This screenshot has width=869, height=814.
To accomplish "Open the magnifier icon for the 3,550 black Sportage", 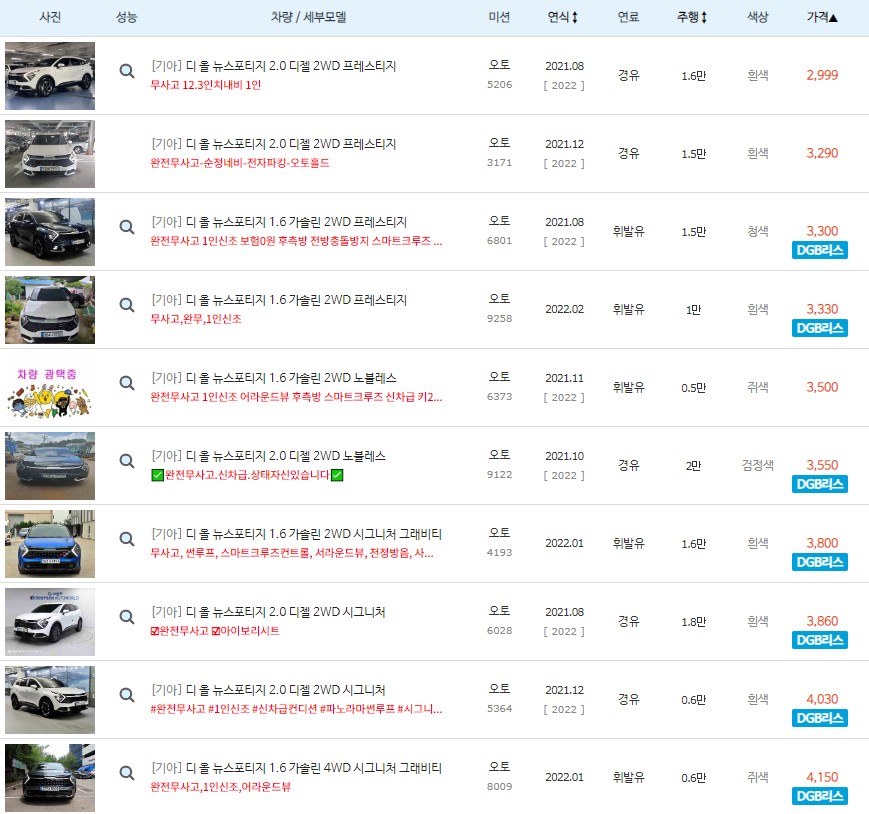I will (x=127, y=462).
